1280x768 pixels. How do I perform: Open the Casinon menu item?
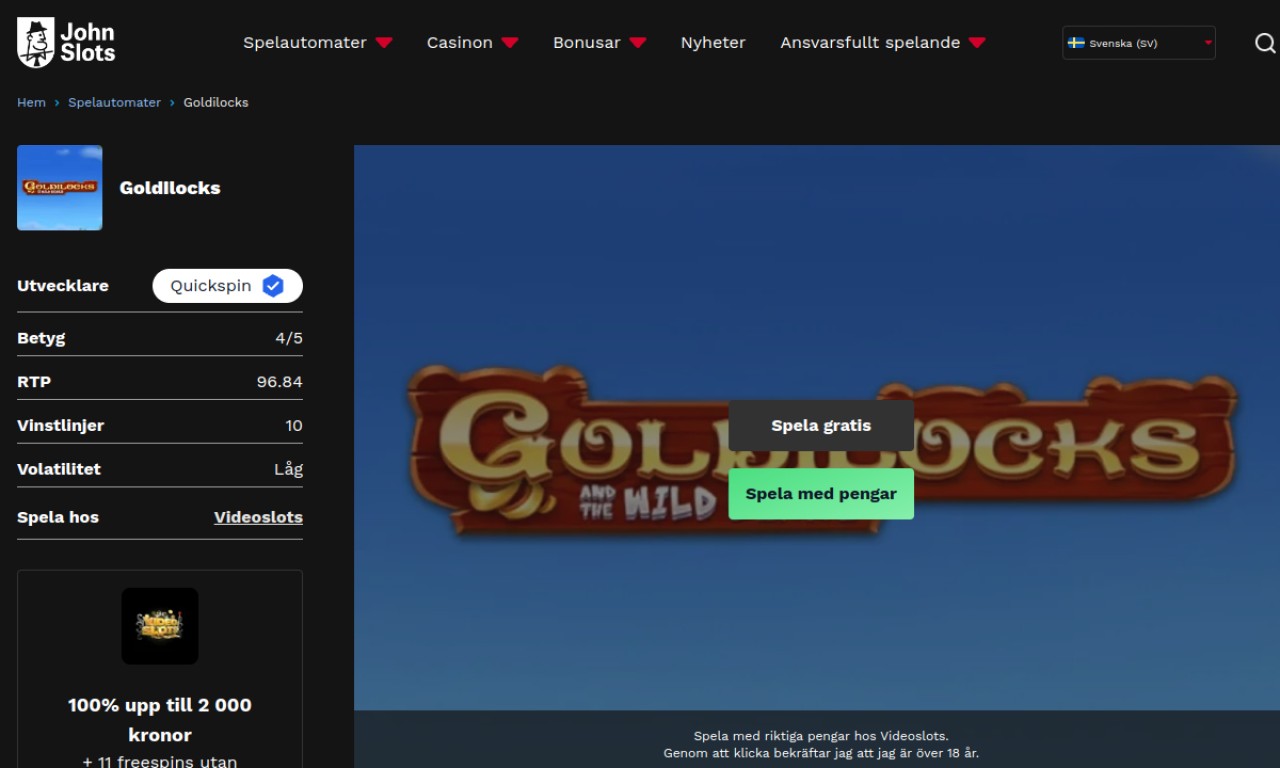click(459, 43)
